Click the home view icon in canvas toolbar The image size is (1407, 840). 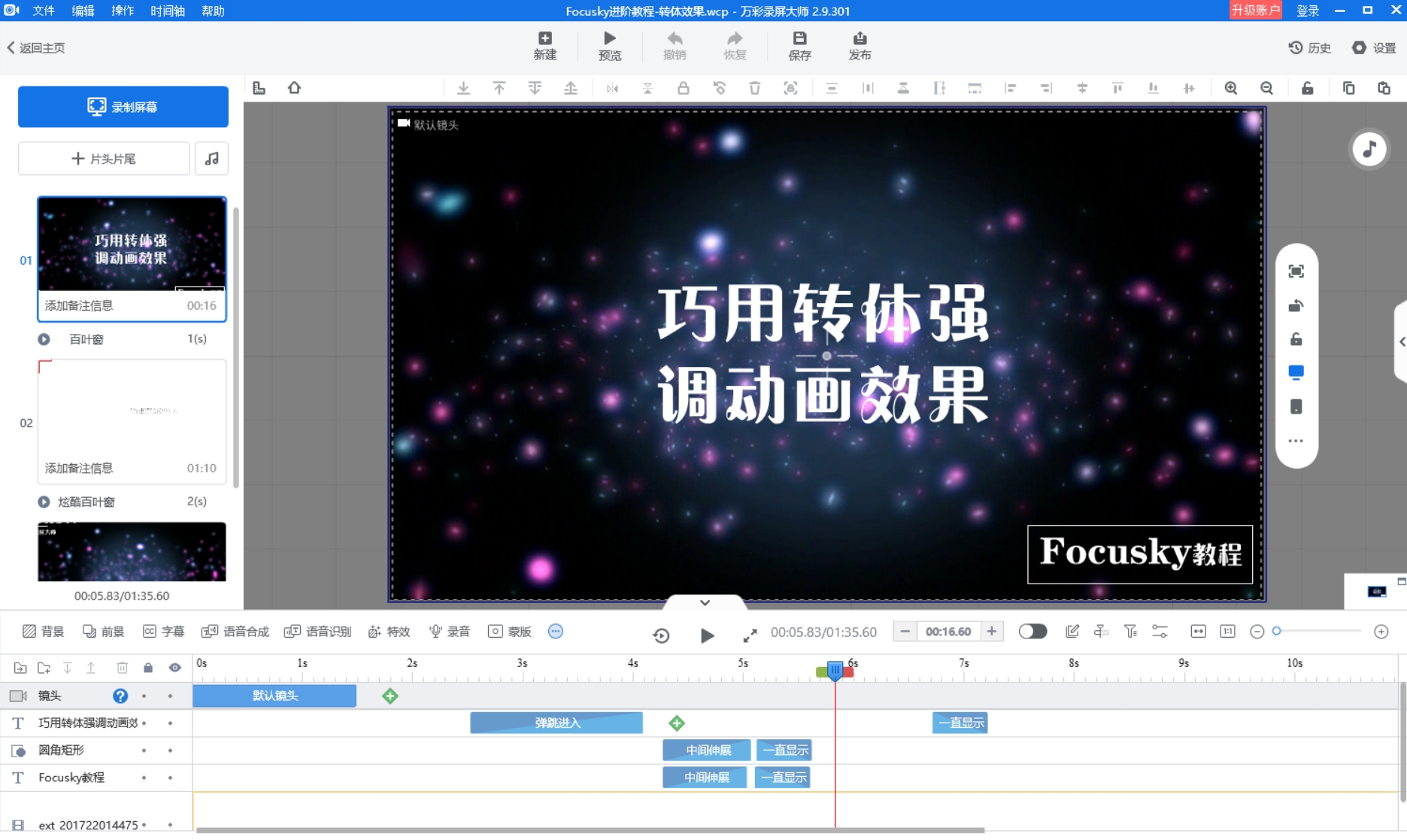pyautogui.click(x=295, y=88)
